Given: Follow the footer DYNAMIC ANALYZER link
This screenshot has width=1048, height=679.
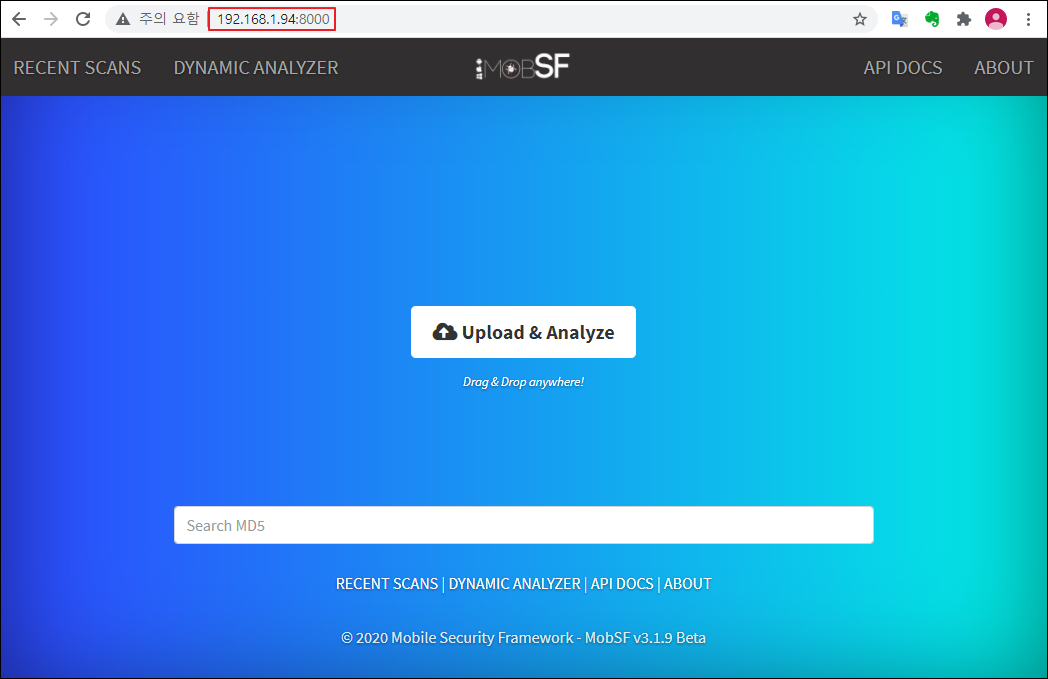Looking at the screenshot, I should coord(515,583).
